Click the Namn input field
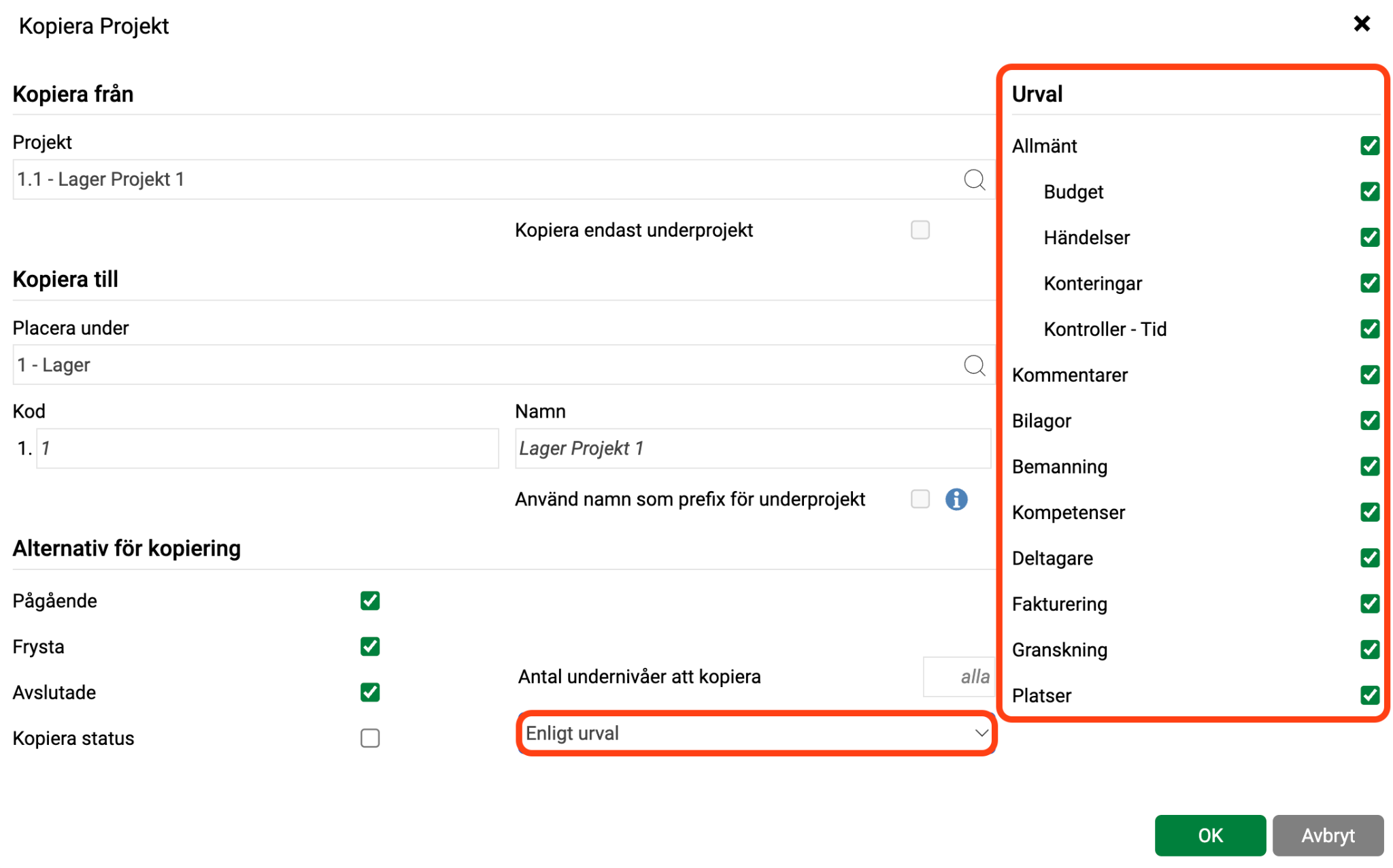 753,448
